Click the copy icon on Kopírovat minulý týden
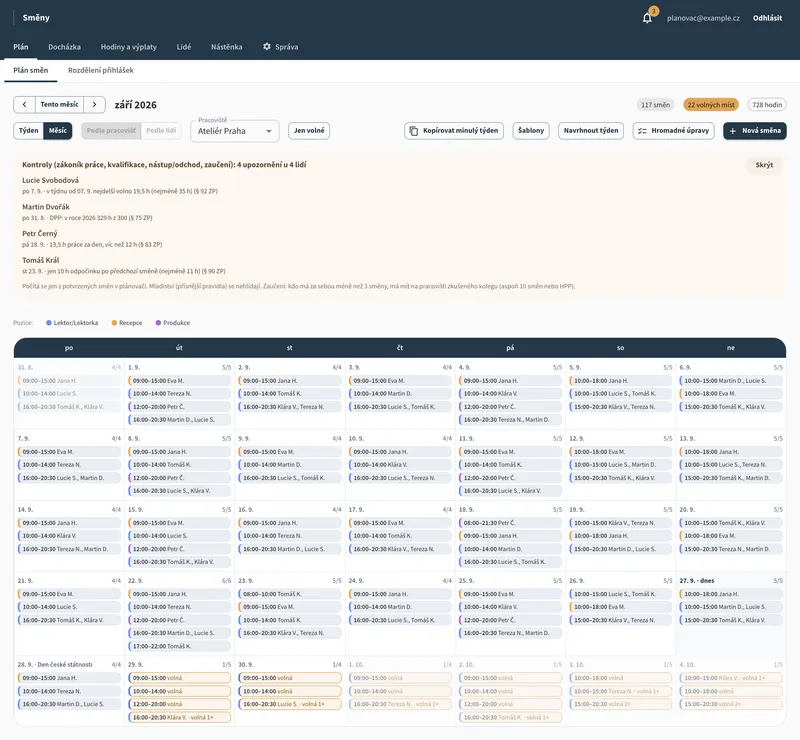 click(x=414, y=131)
